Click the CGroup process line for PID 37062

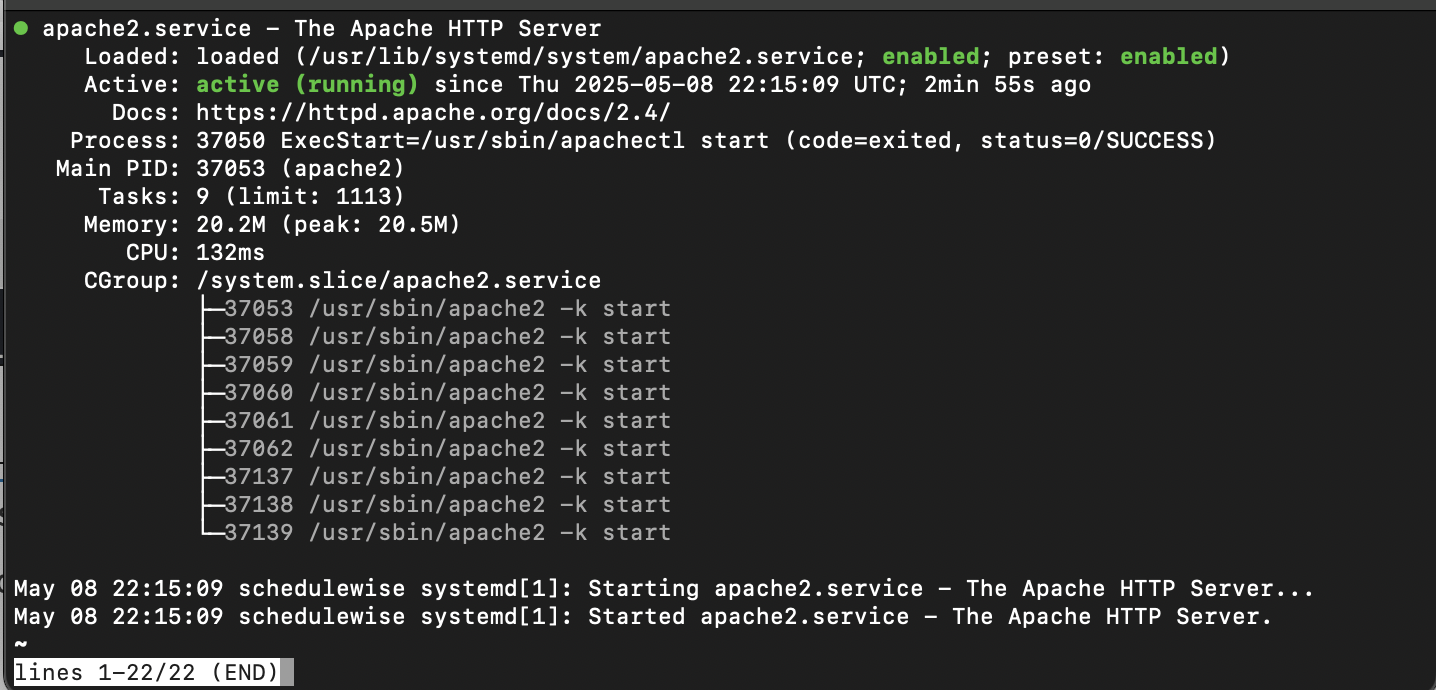tap(447, 449)
